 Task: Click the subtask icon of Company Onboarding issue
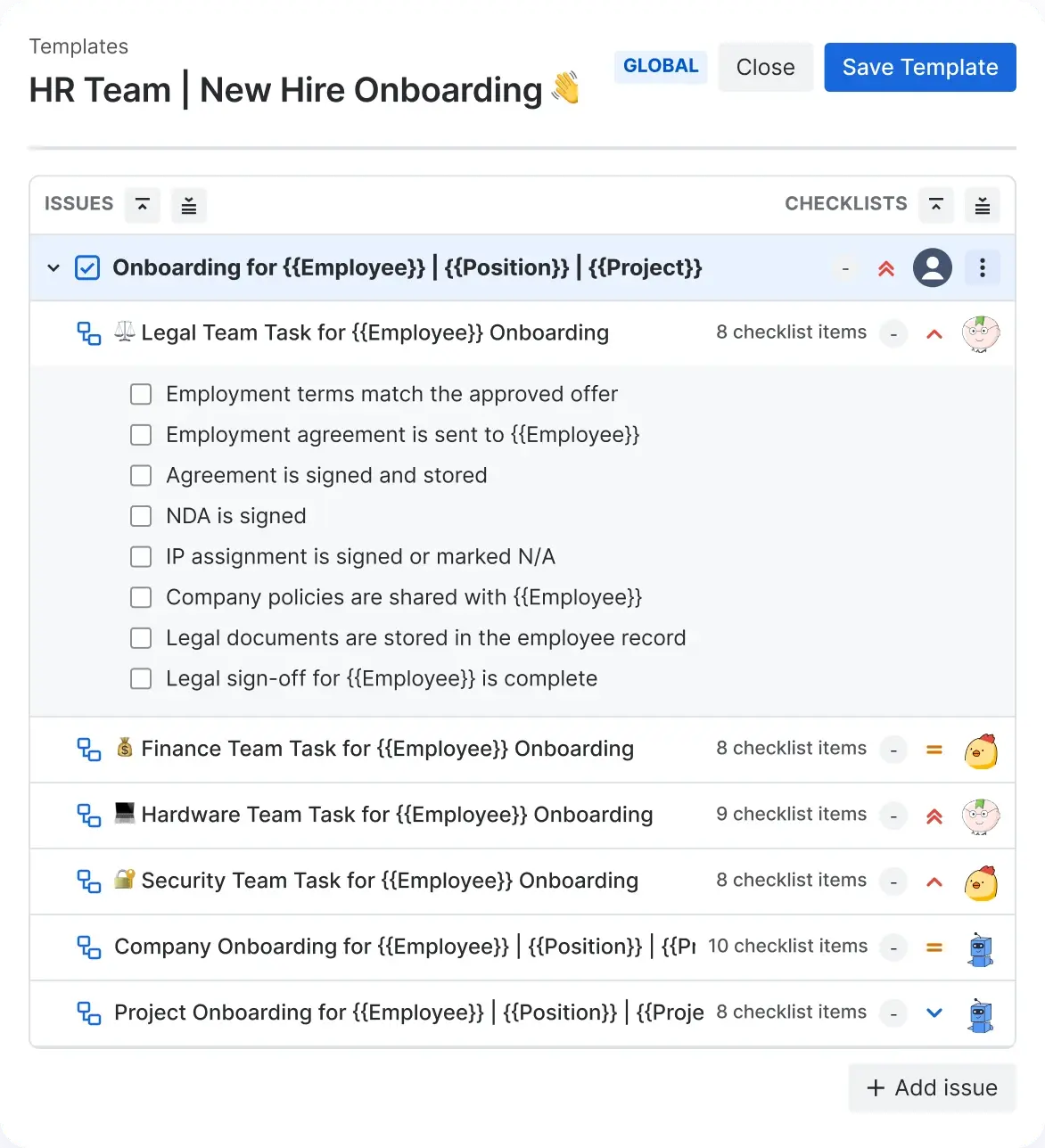click(89, 947)
